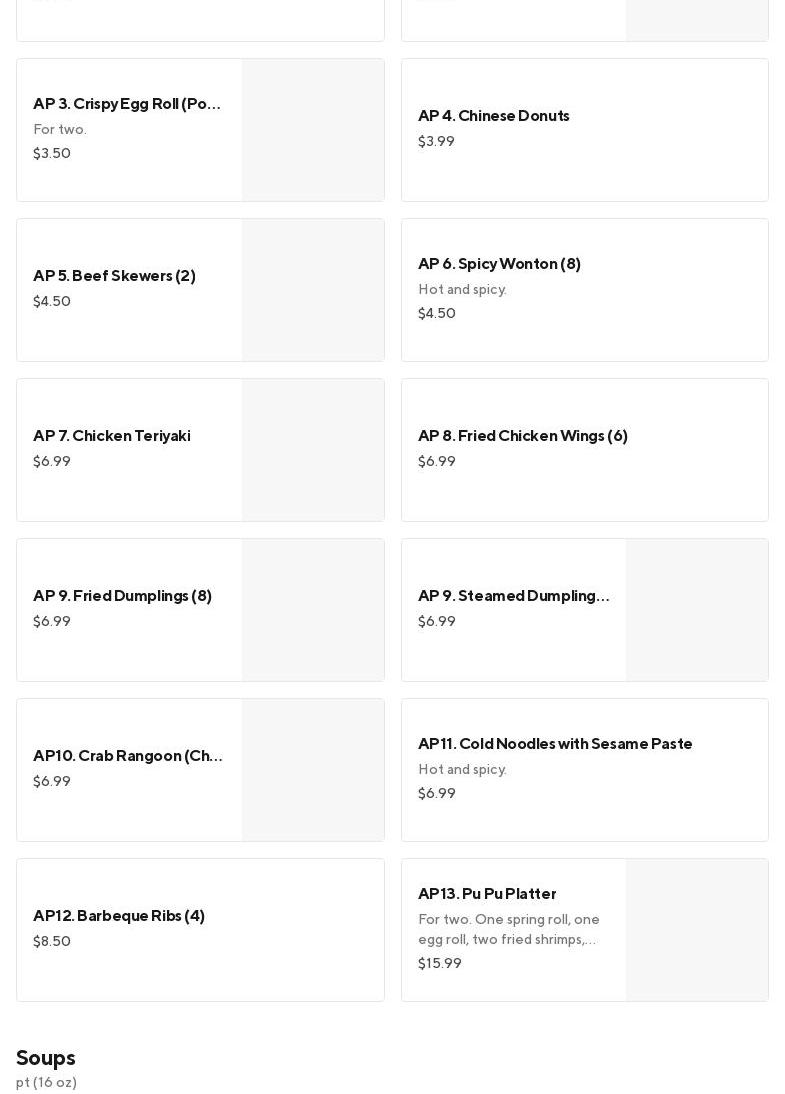This screenshot has width=785, height=1094.
Task: Click the AP 5. Beef Skewers (2) title
Action: (114, 276)
